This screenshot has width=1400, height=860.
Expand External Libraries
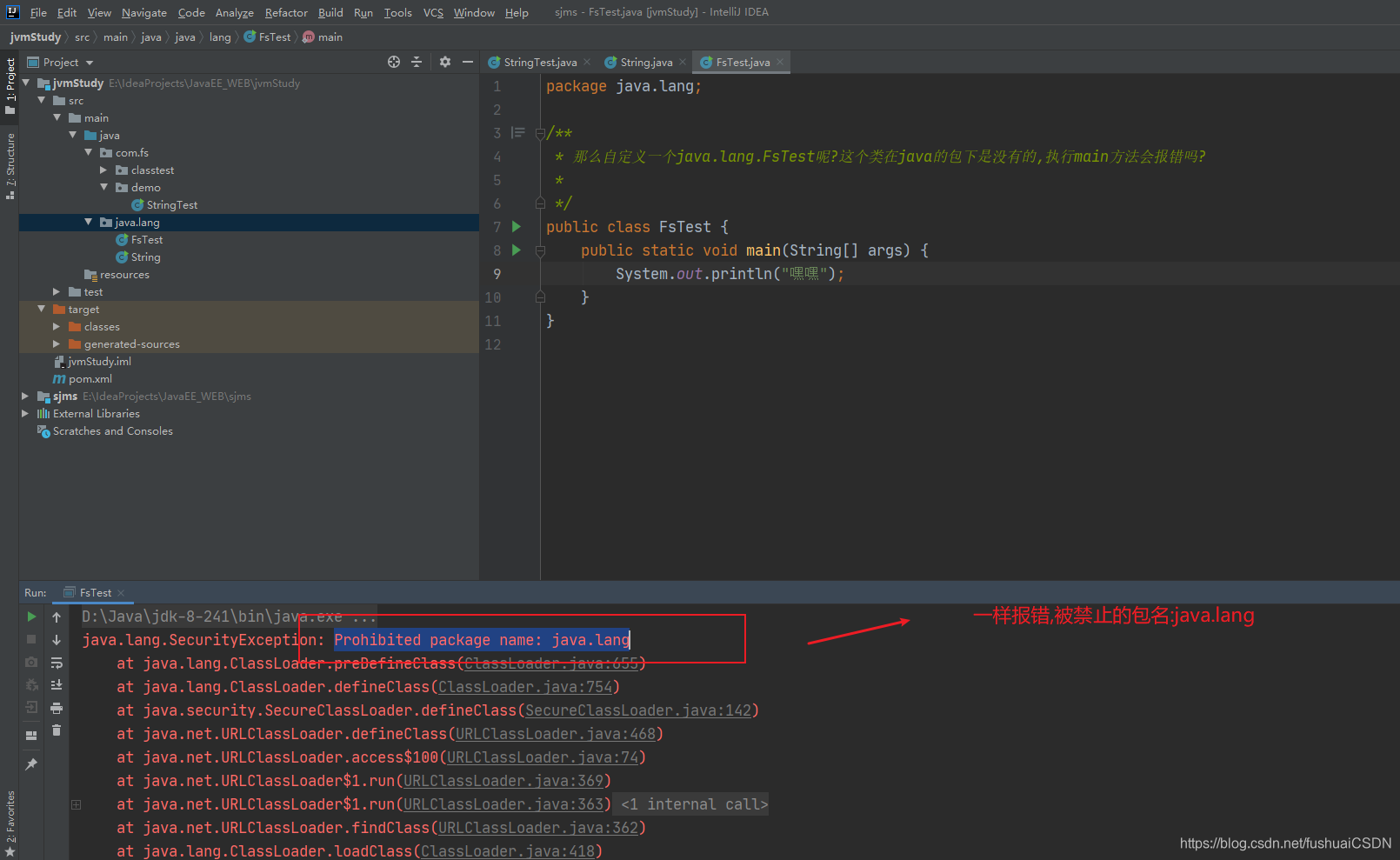(26, 413)
